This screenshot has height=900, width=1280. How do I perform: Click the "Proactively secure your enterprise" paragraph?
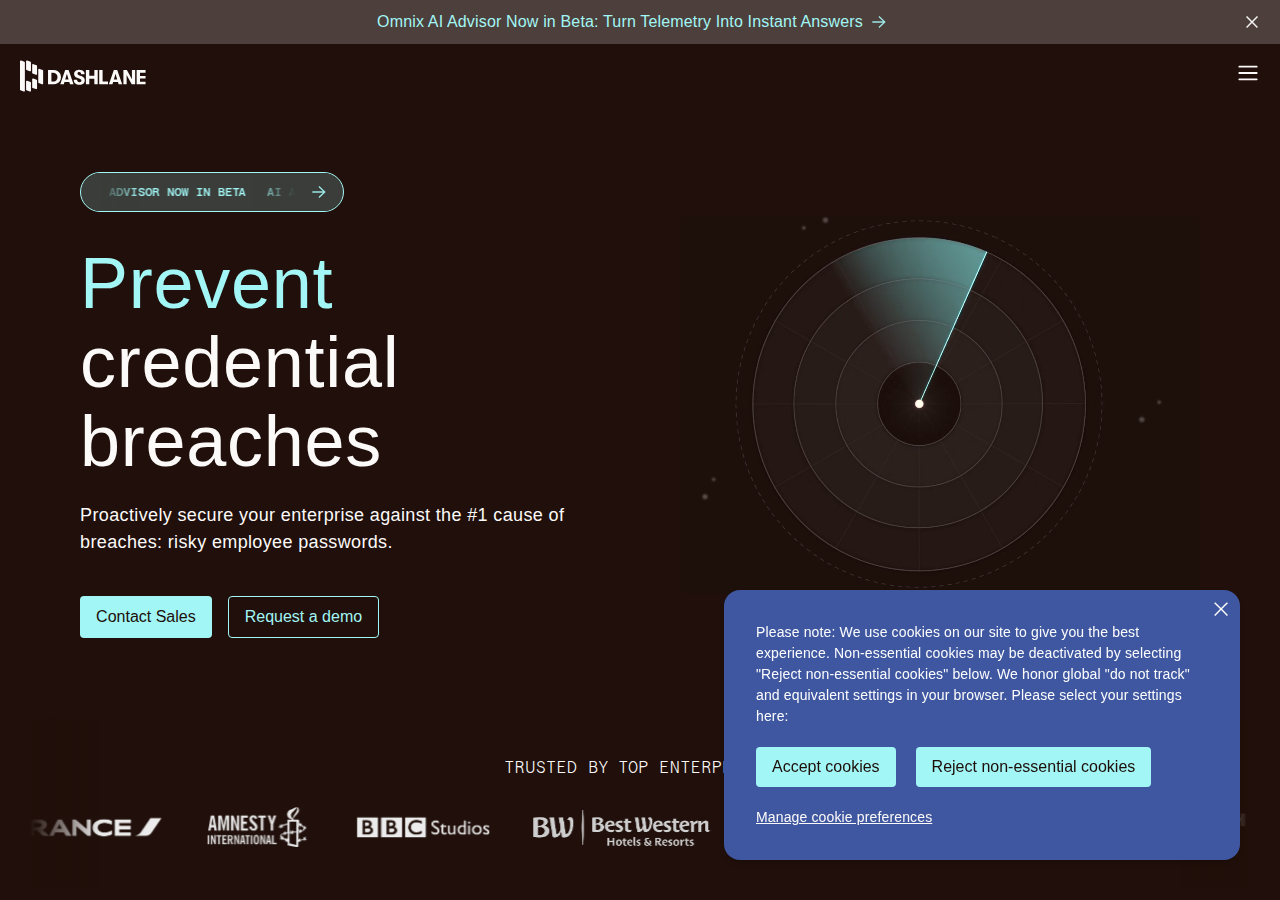pos(322,528)
